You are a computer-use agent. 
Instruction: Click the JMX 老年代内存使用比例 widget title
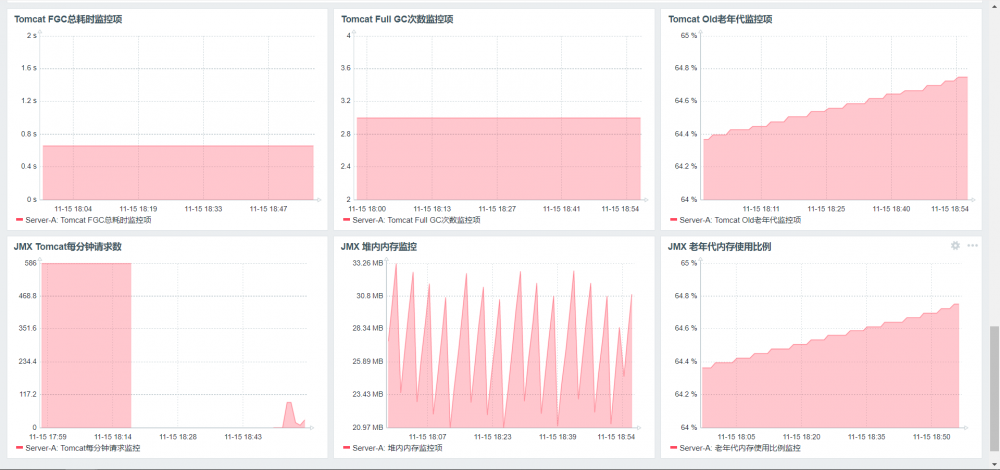click(719, 247)
